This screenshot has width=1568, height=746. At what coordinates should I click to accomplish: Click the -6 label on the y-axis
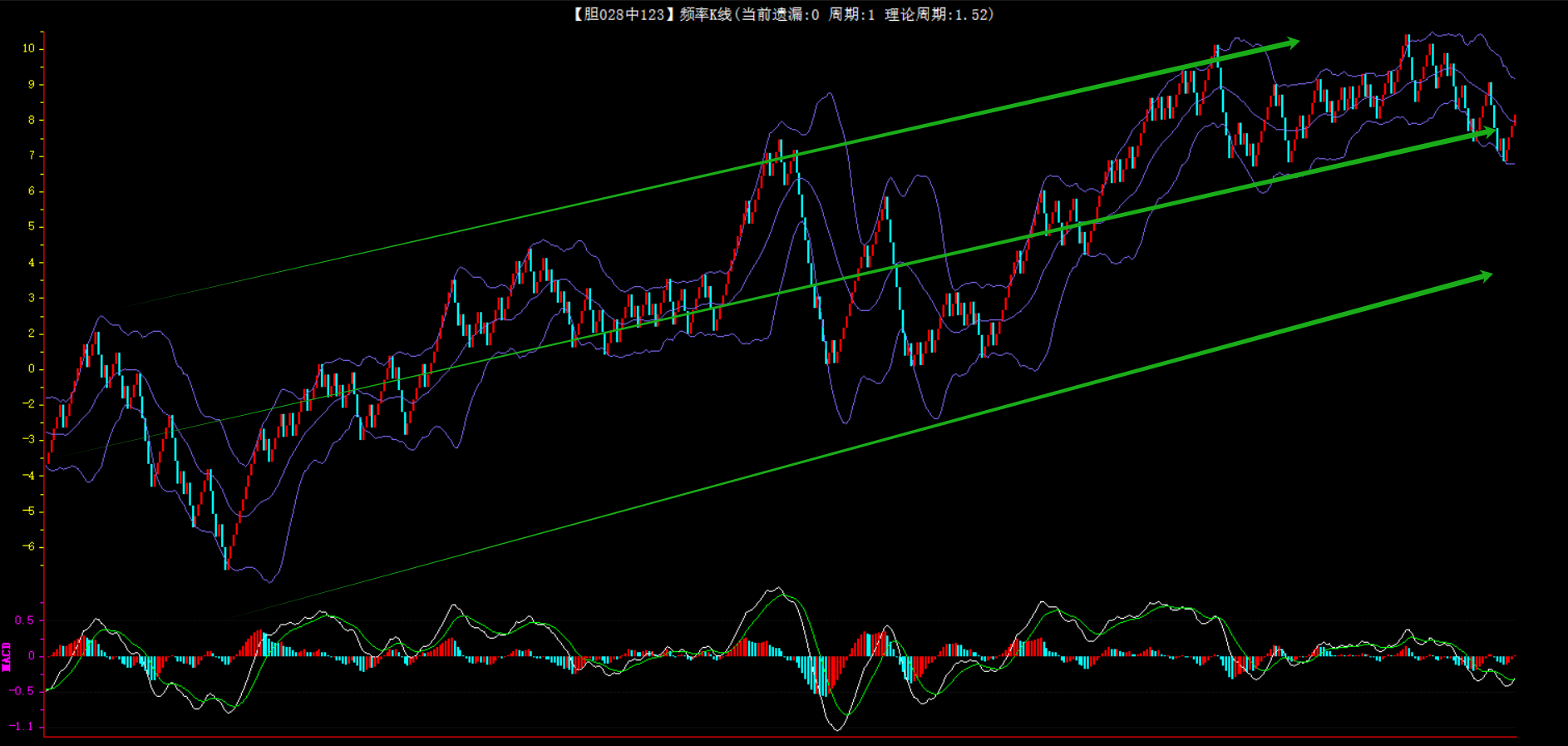(x=29, y=546)
